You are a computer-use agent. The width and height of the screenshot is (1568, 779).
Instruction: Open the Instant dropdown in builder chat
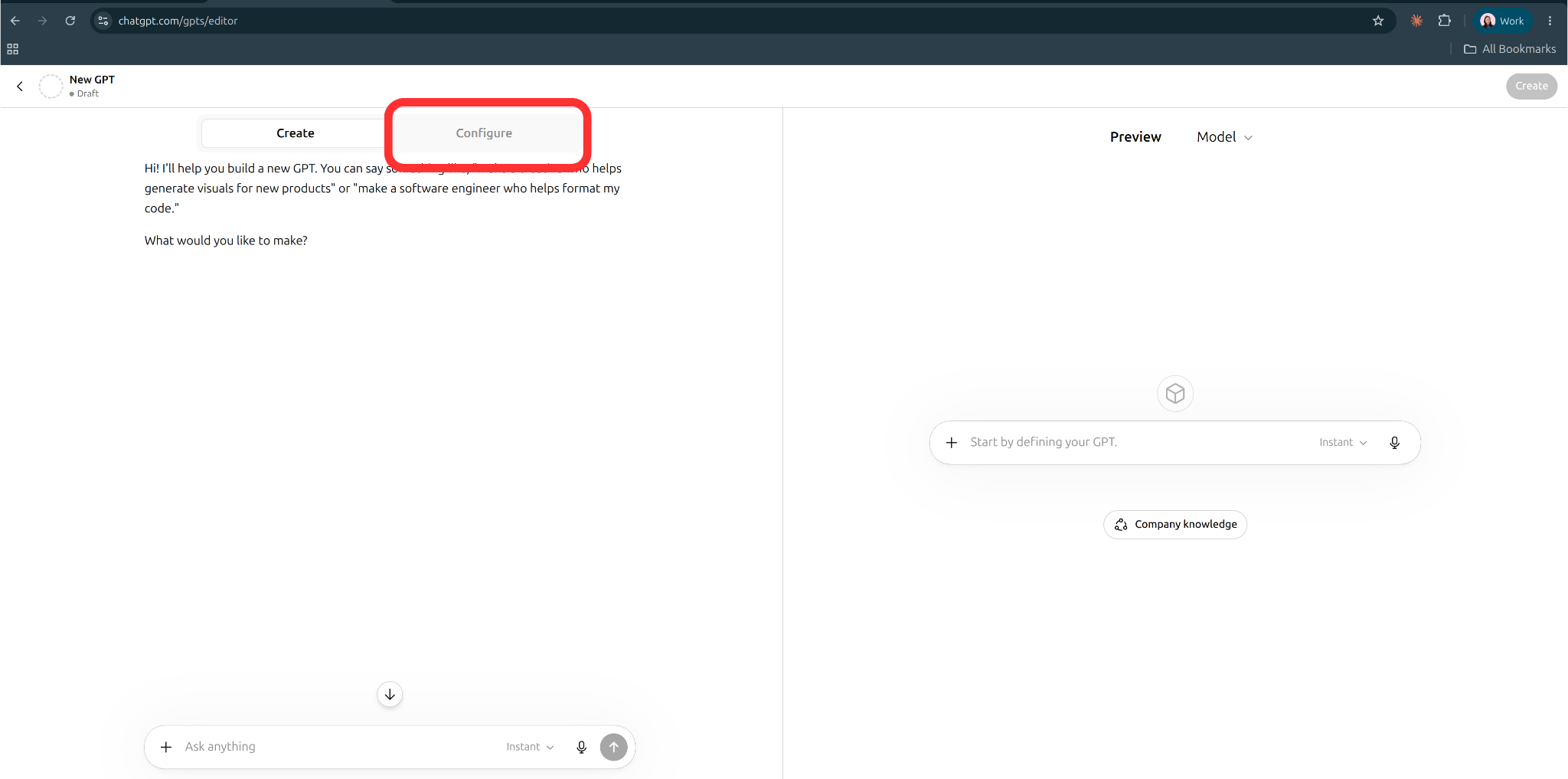pyautogui.click(x=530, y=747)
